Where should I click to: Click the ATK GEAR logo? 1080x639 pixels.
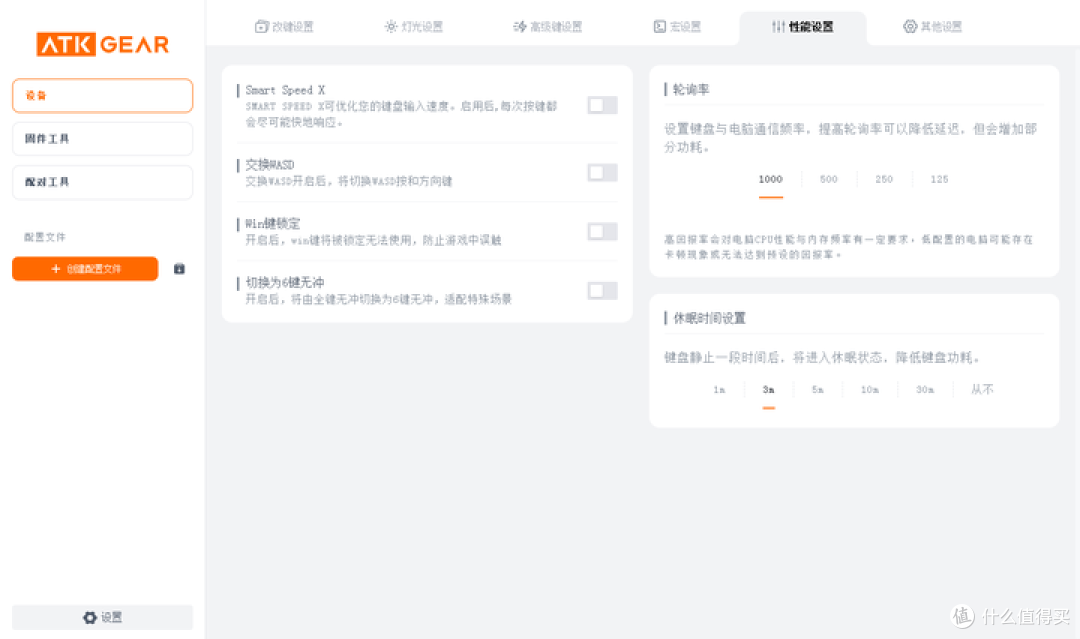[103, 45]
